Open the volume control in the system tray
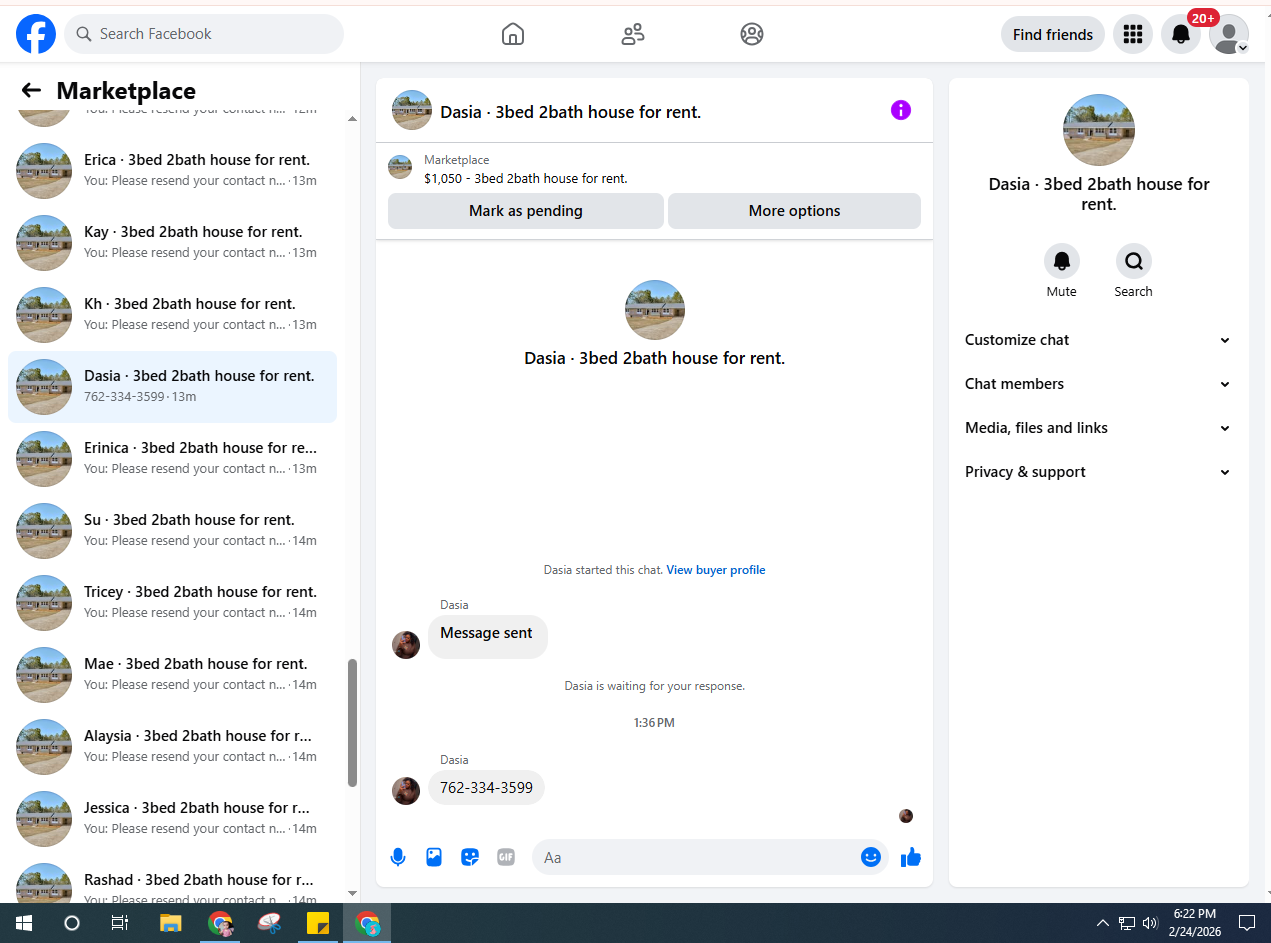This screenshot has height=943, width=1271. coord(1151,923)
